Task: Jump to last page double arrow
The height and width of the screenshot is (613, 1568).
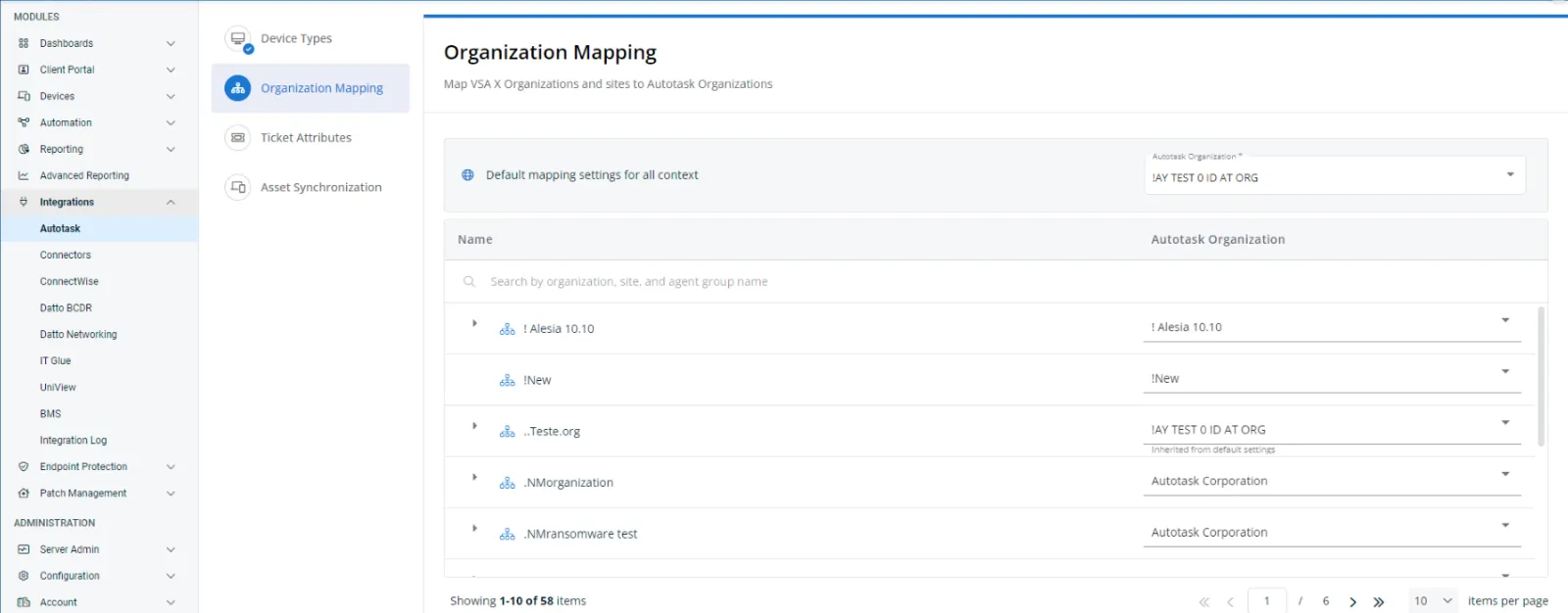Action: (1379, 602)
